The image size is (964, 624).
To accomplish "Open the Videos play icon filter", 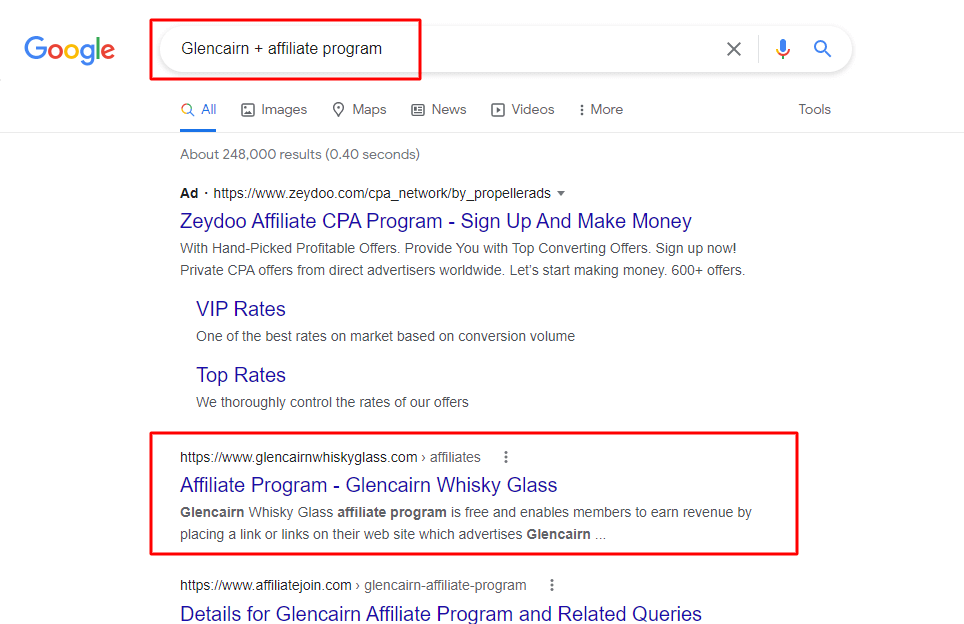I will click(x=497, y=109).
